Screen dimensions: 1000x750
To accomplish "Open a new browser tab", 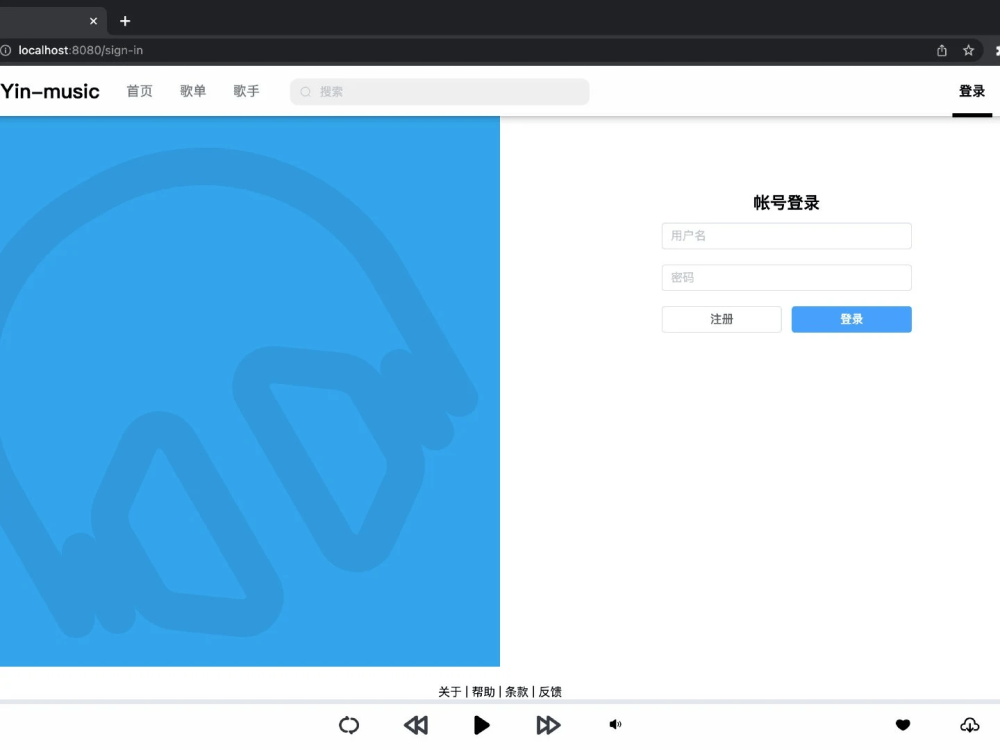I will [125, 21].
